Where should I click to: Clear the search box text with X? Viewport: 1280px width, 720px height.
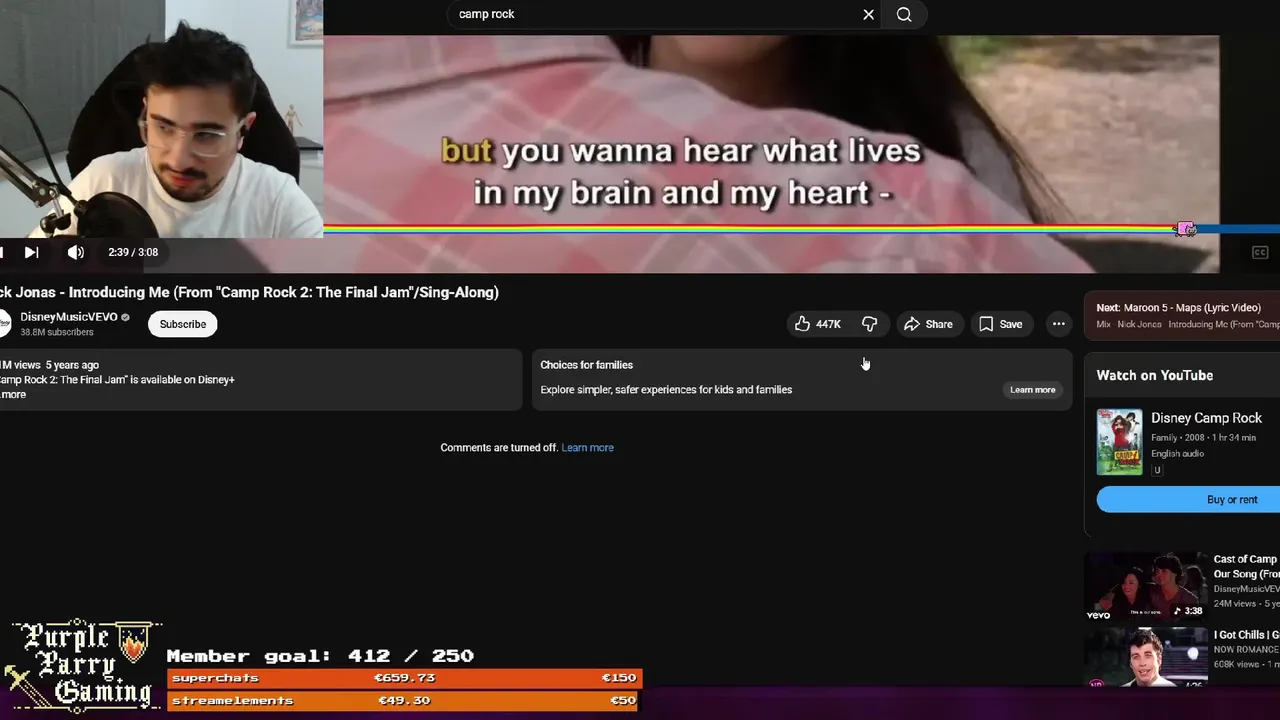pyautogui.click(x=868, y=14)
